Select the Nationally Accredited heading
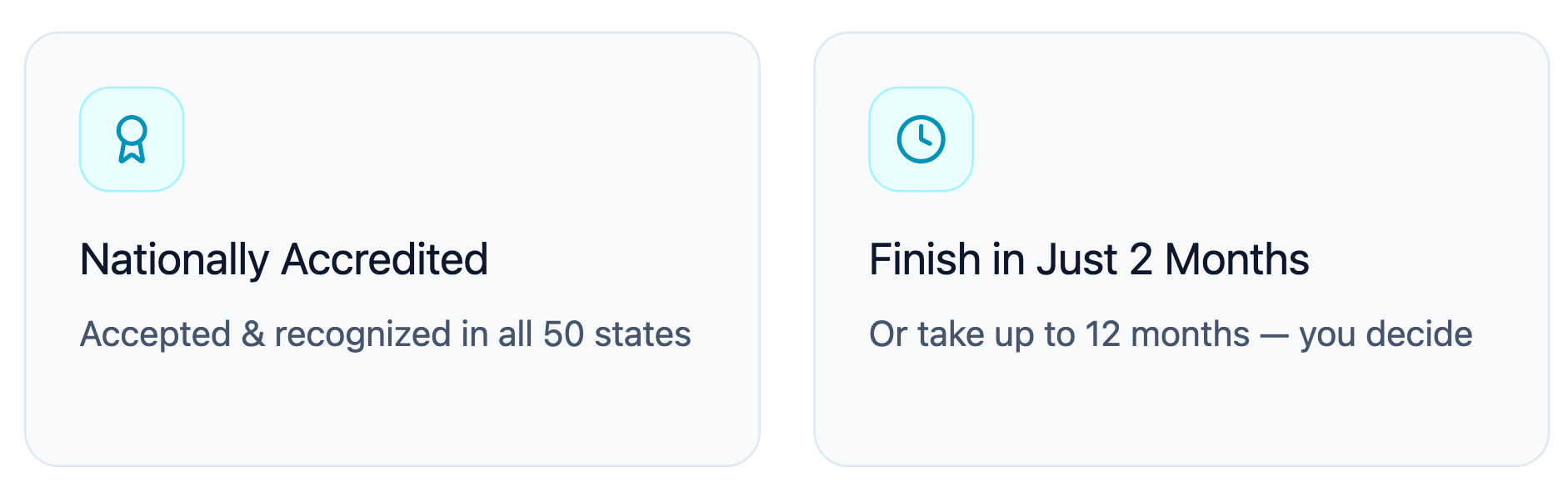The image size is (1568, 497). 283,259
